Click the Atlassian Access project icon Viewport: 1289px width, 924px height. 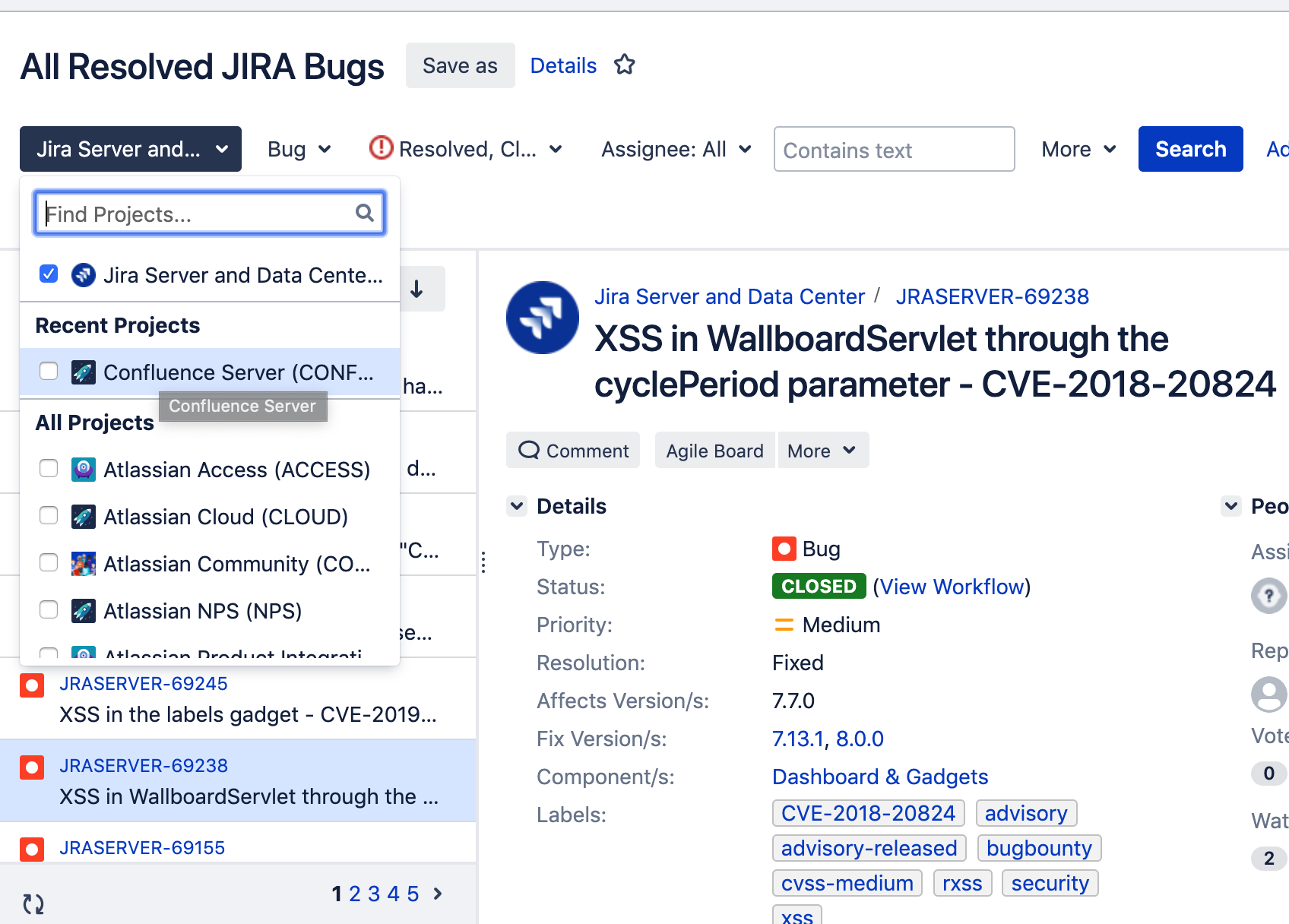[x=84, y=470]
